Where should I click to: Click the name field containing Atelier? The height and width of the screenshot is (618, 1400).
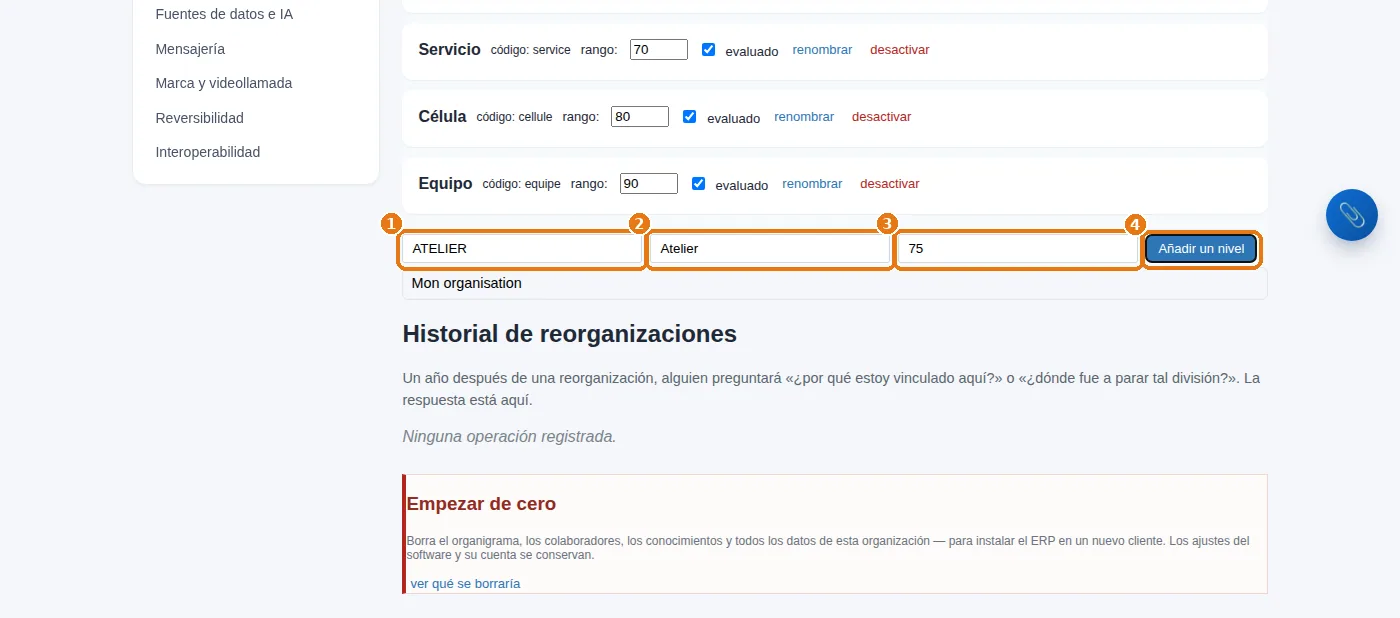coord(769,249)
